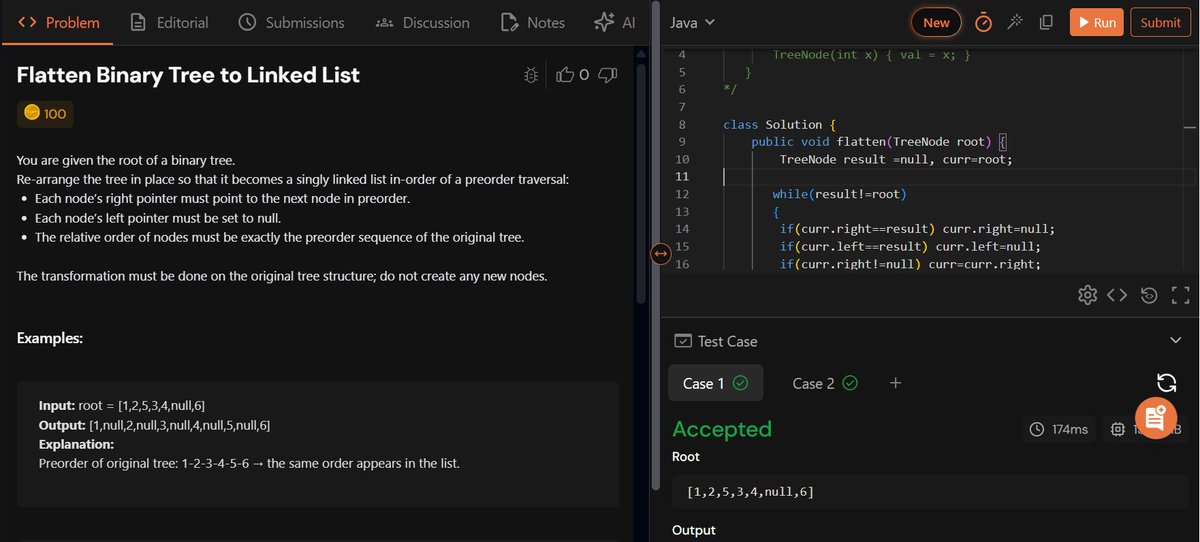1200x542 pixels.
Task: Click the while(result!=root) line
Action: click(839, 194)
